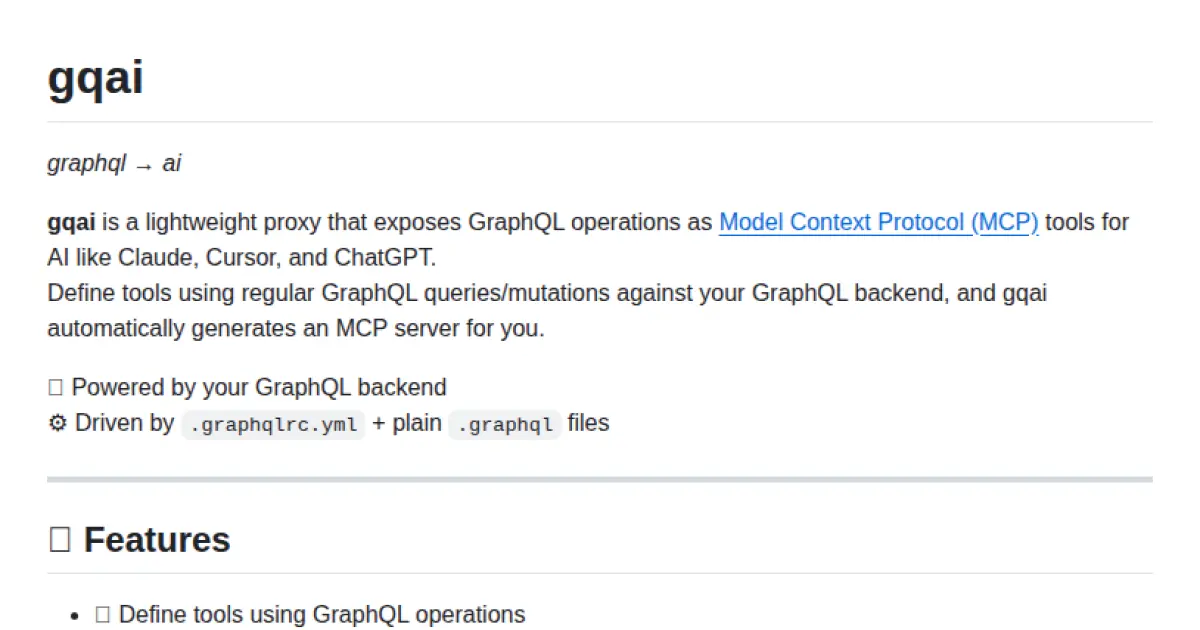Click "Define tools using GraphQL operations" list item
Viewport: 1200px width, 630px height.
pos(321,614)
